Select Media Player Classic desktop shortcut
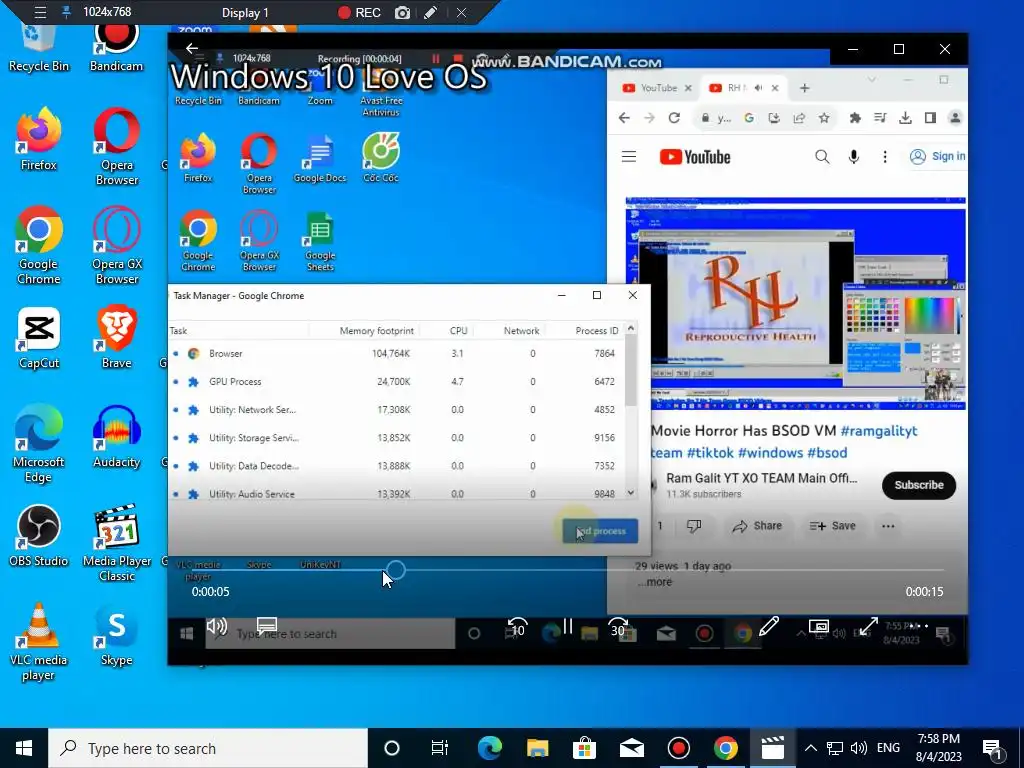The height and width of the screenshot is (768, 1024). tap(116, 543)
